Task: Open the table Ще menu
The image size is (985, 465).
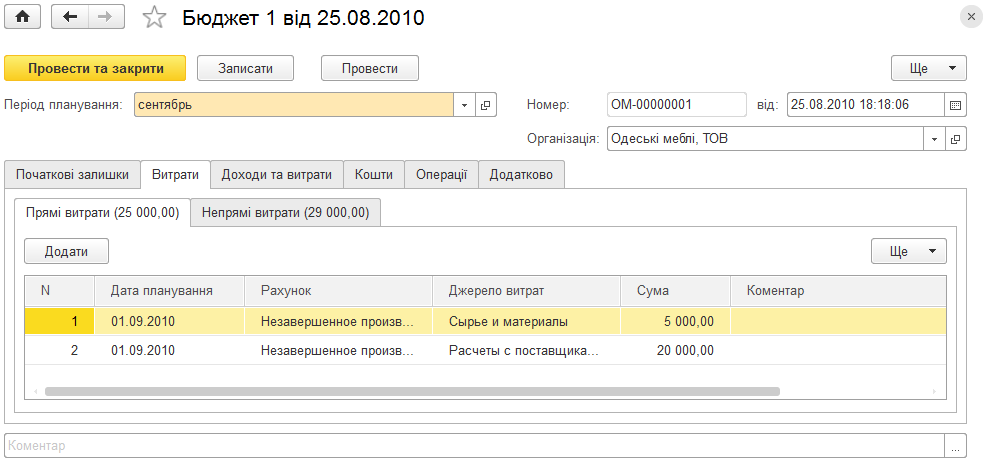Action: point(908,251)
